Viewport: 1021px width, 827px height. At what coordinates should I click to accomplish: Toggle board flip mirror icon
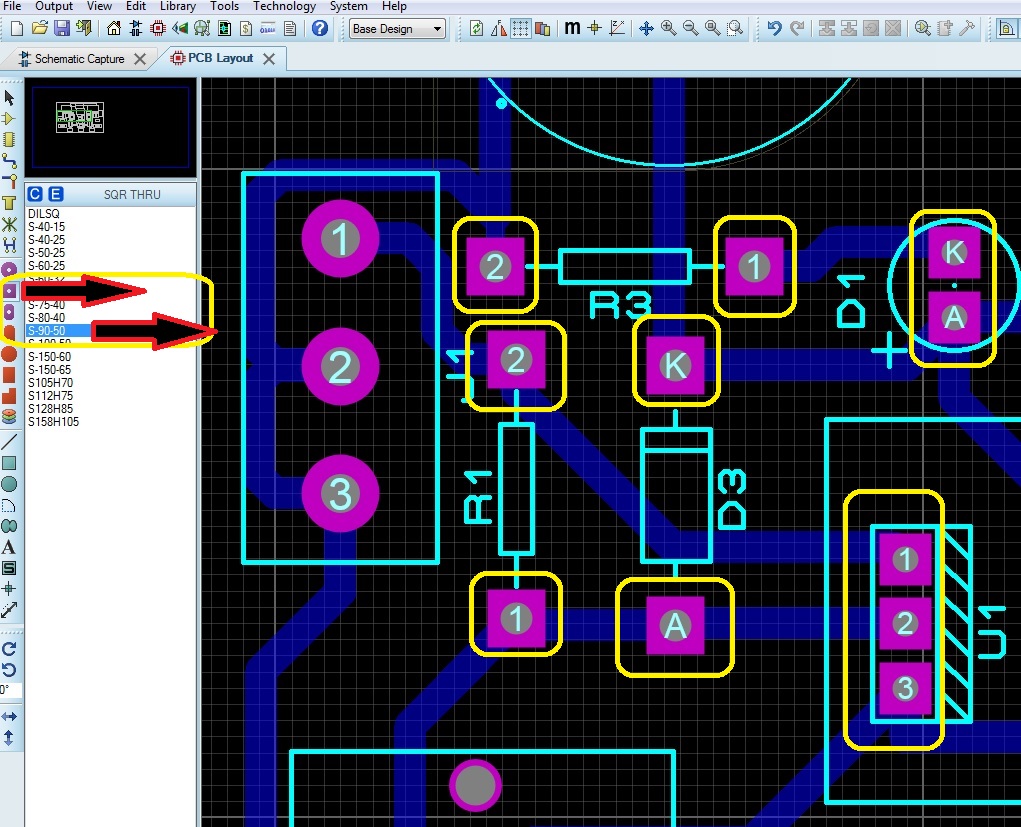[x=499, y=28]
